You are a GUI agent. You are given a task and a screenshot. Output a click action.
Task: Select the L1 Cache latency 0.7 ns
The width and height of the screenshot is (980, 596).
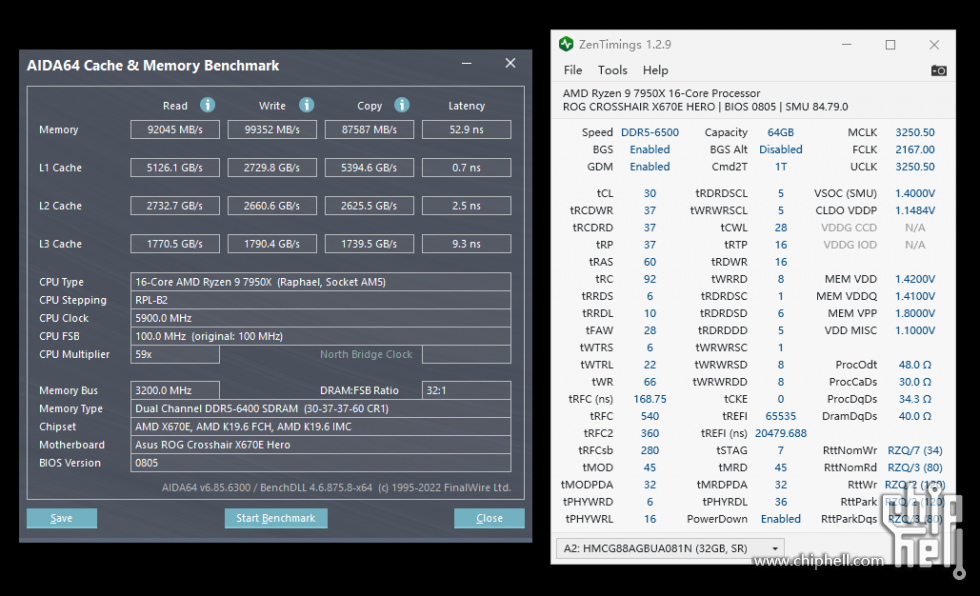(466, 167)
